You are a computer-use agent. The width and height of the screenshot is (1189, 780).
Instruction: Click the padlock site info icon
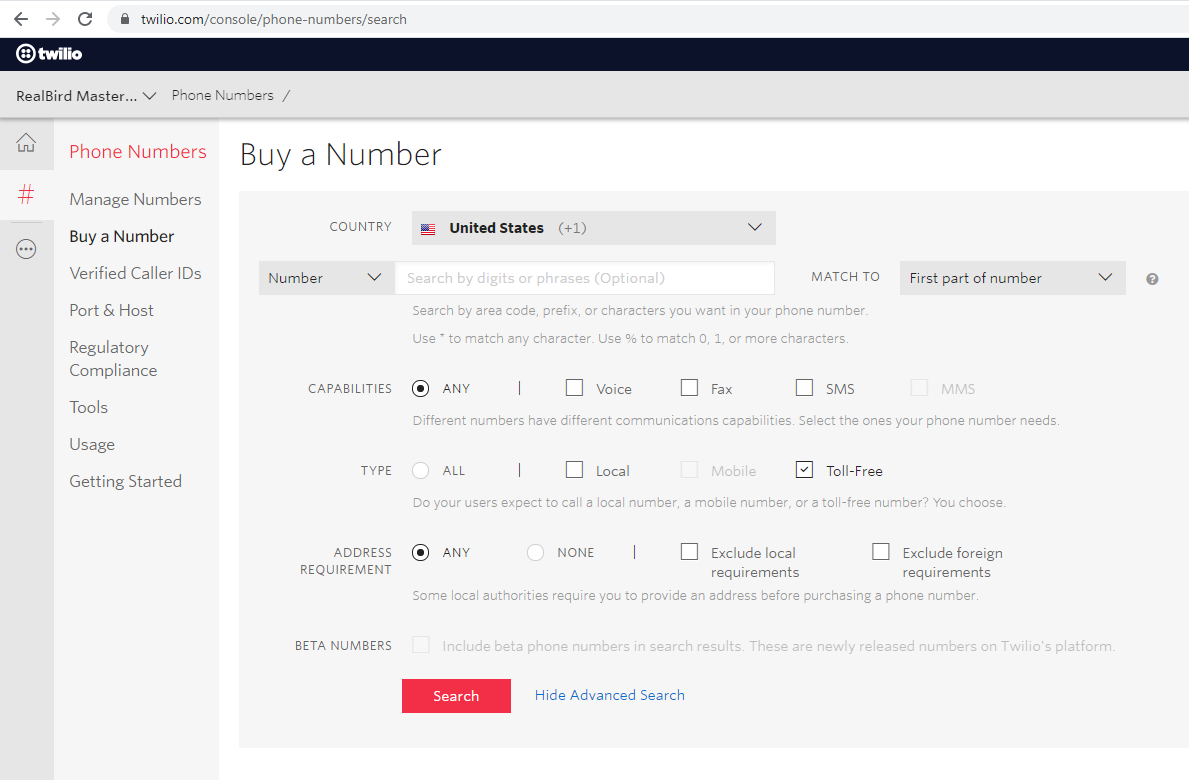[125, 19]
